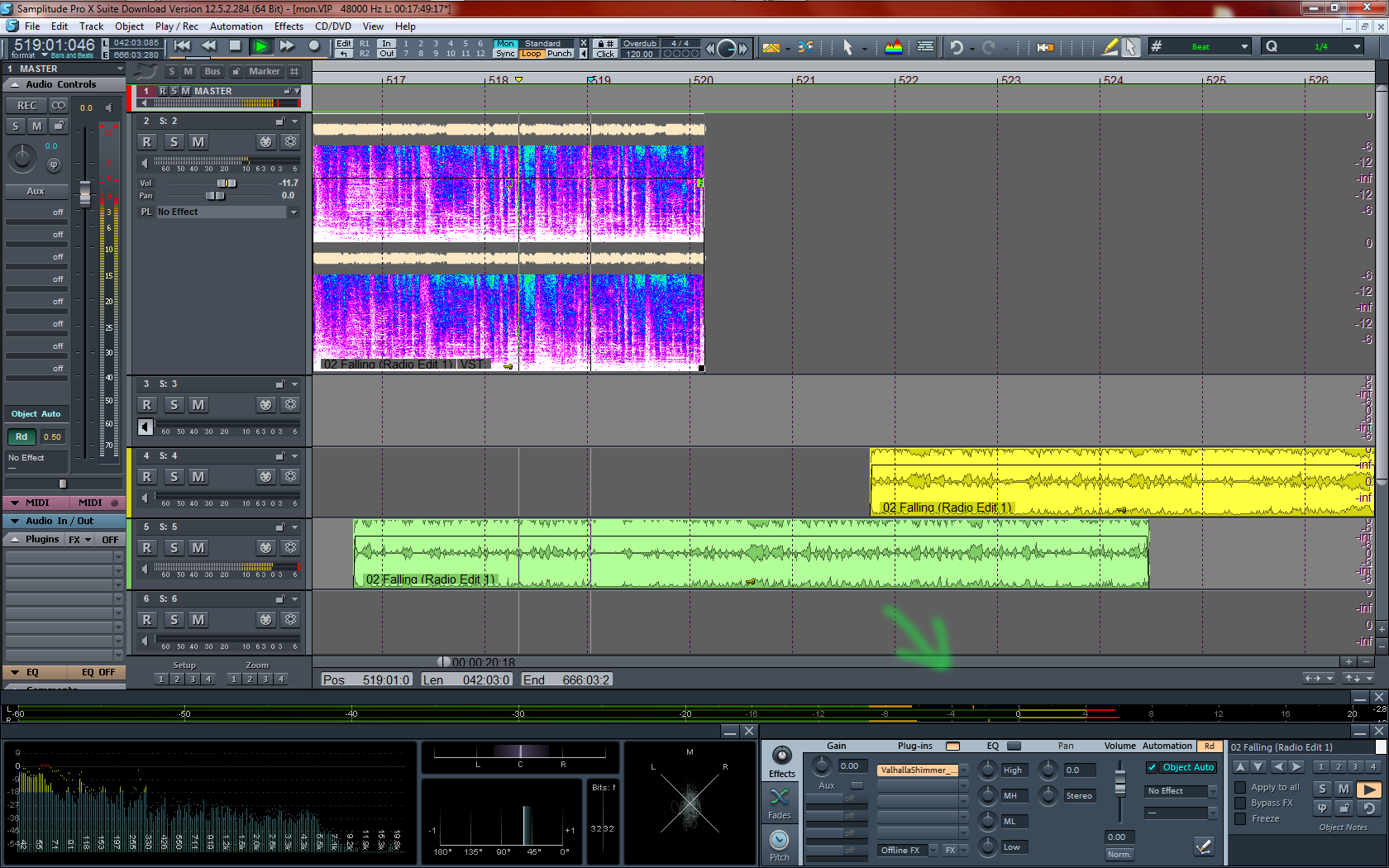Expand the ValhallaShimmer plug-in slot dropdown
Image resolution: width=1389 pixels, height=868 pixels.
coord(964,770)
